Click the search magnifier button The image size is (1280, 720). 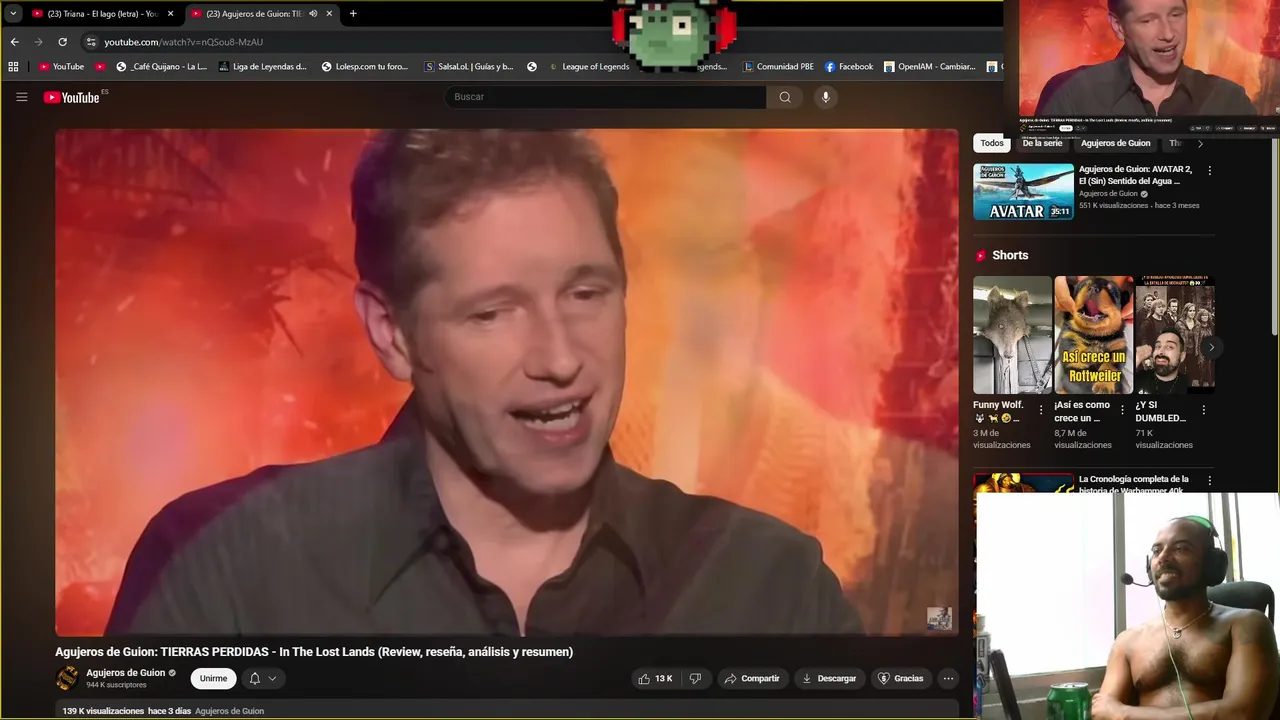pos(785,97)
